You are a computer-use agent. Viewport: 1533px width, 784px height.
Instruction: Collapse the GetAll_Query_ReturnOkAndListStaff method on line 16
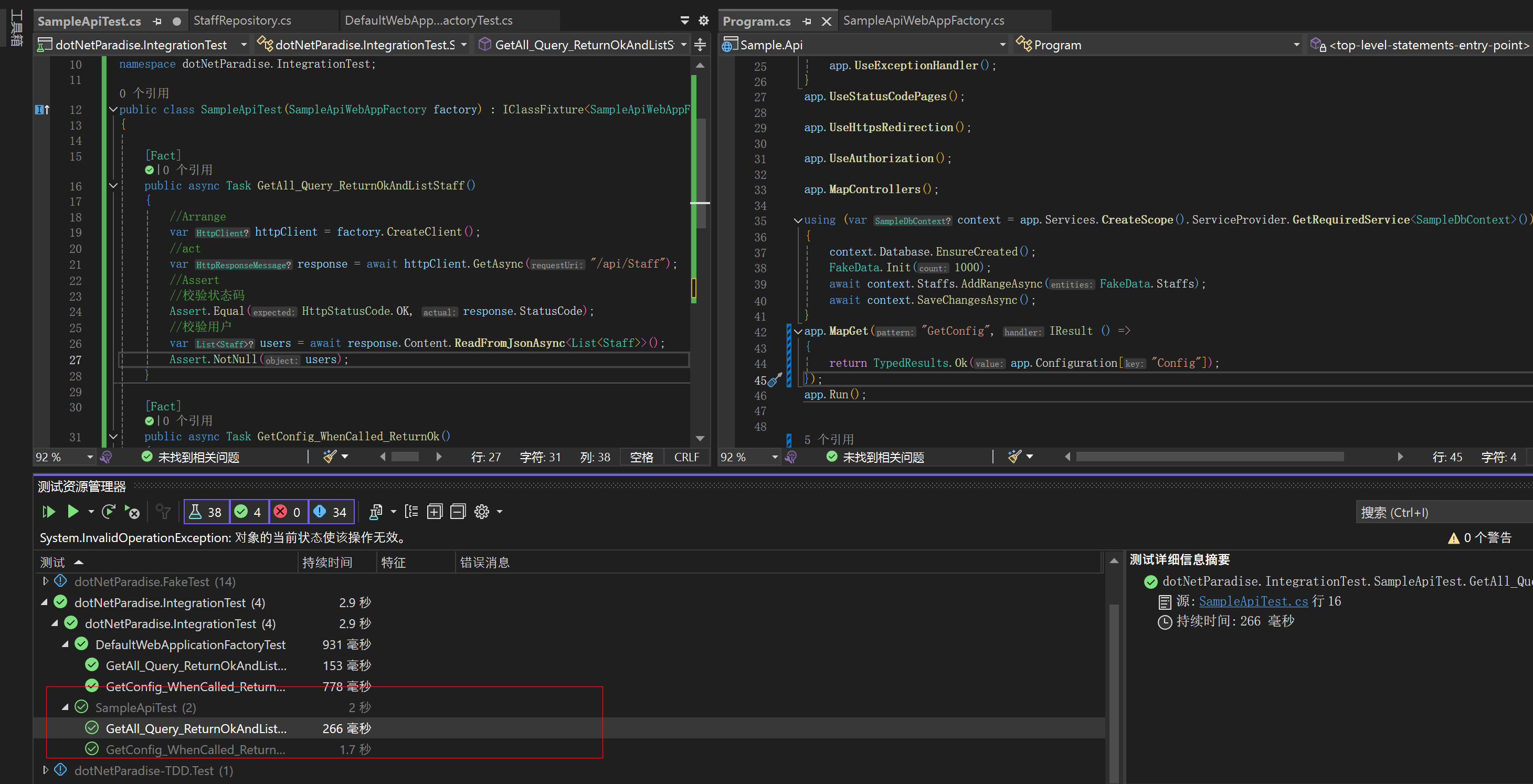[x=113, y=185]
